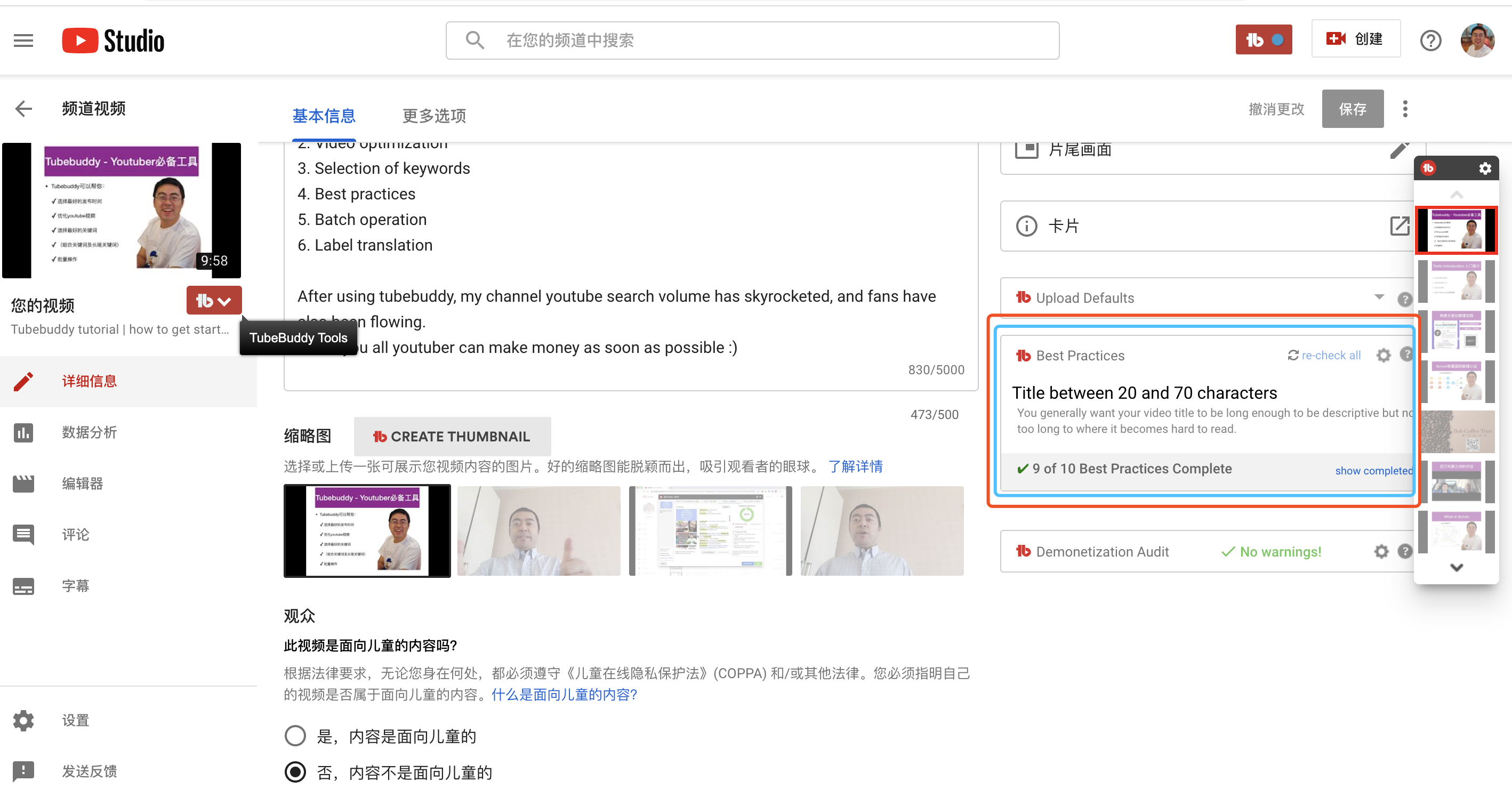Open 数据分析 in the sidebar
Image resolution: width=1512 pixels, height=789 pixels.
(x=128, y=433)
